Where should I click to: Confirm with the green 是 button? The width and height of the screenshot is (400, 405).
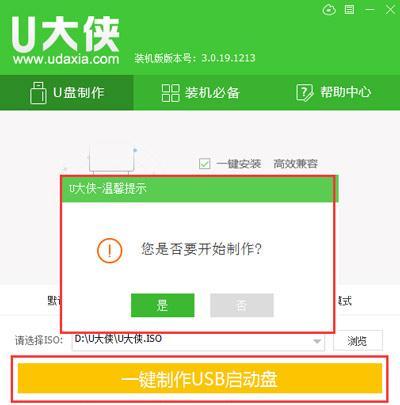pyautogui.click(x=163, y=305)
